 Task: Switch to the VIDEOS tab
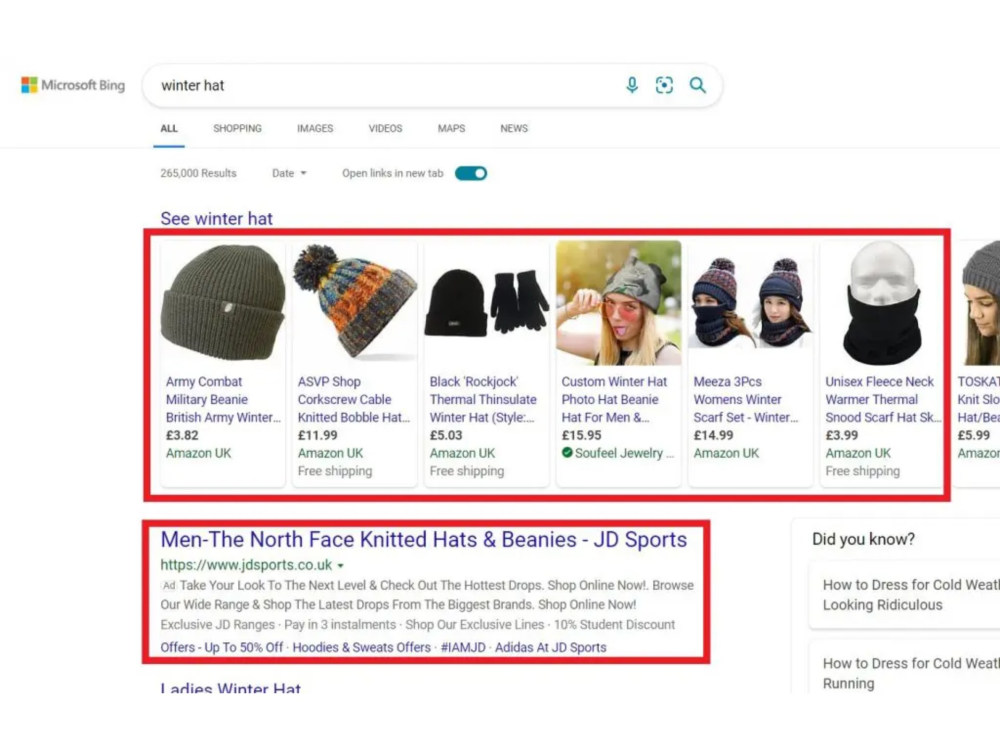385,128
